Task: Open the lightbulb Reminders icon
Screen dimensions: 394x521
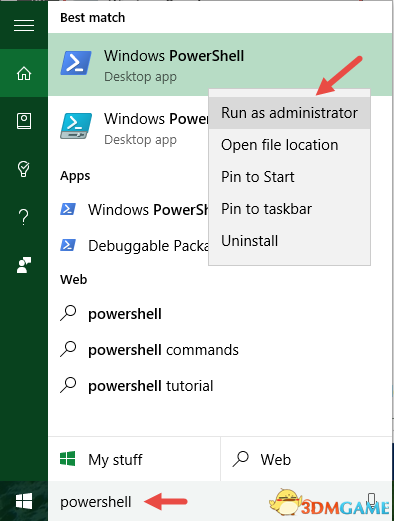Action: (24, 169)
